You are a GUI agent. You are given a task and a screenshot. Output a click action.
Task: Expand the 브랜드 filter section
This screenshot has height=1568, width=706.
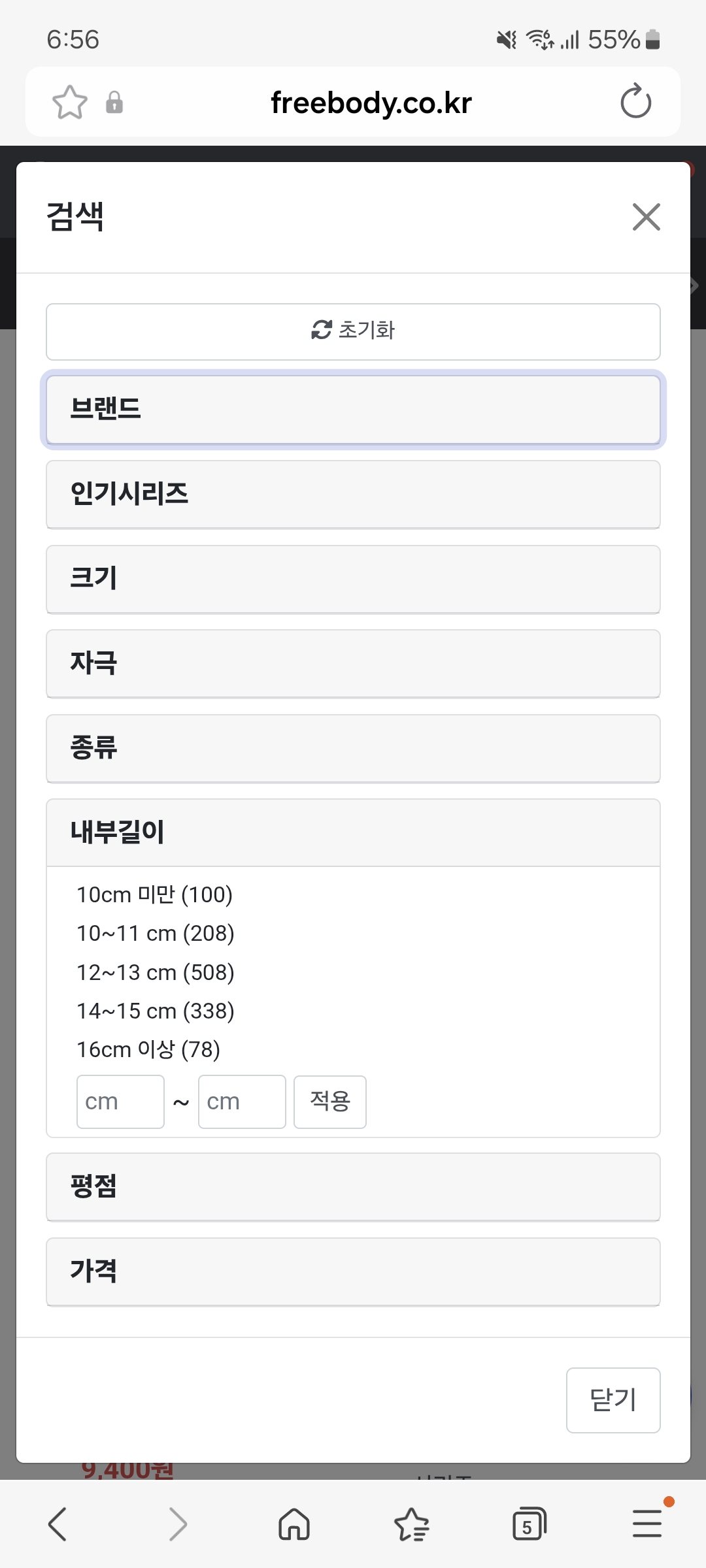tap(353, 410)
